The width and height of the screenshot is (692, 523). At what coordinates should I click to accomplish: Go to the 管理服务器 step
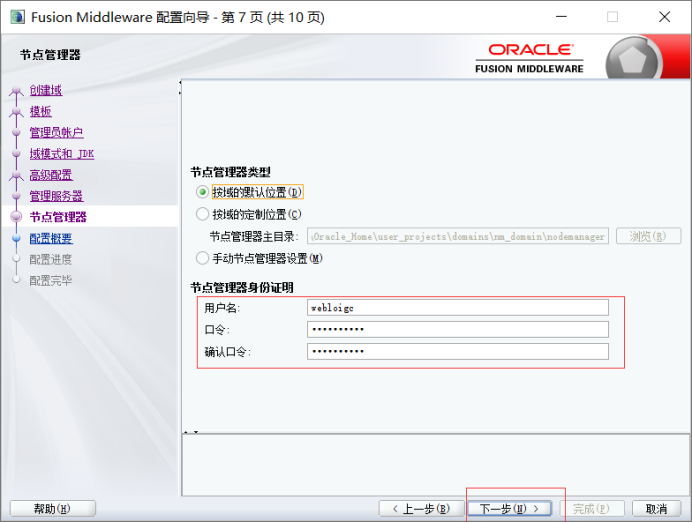(x=56, y=196)
